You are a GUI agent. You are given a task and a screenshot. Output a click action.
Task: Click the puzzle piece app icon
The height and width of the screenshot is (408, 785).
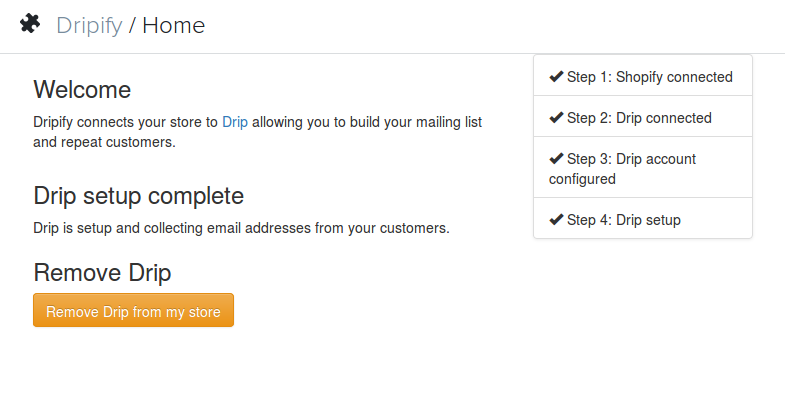coord(30,24)
